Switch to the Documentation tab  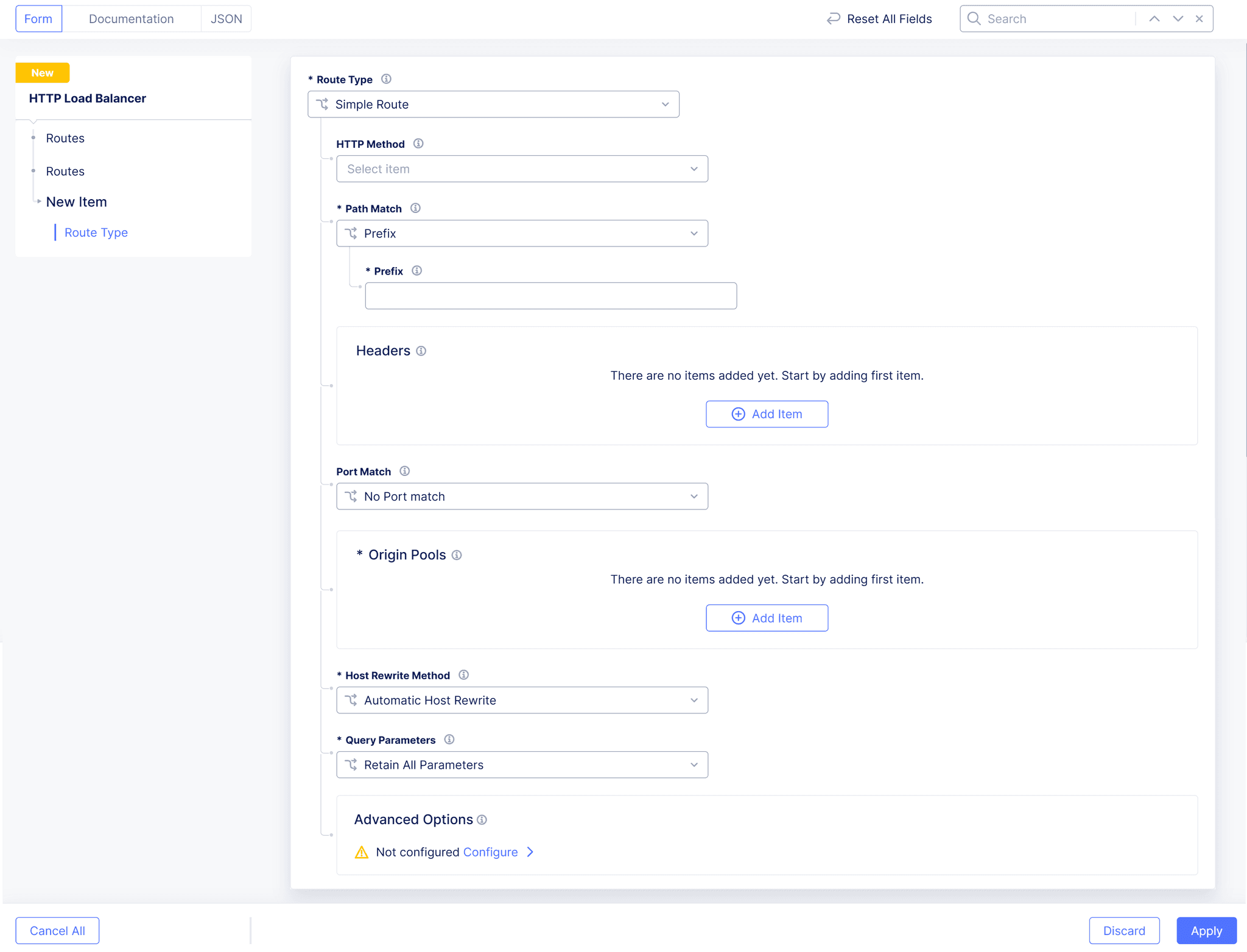[x=132, y=18]
